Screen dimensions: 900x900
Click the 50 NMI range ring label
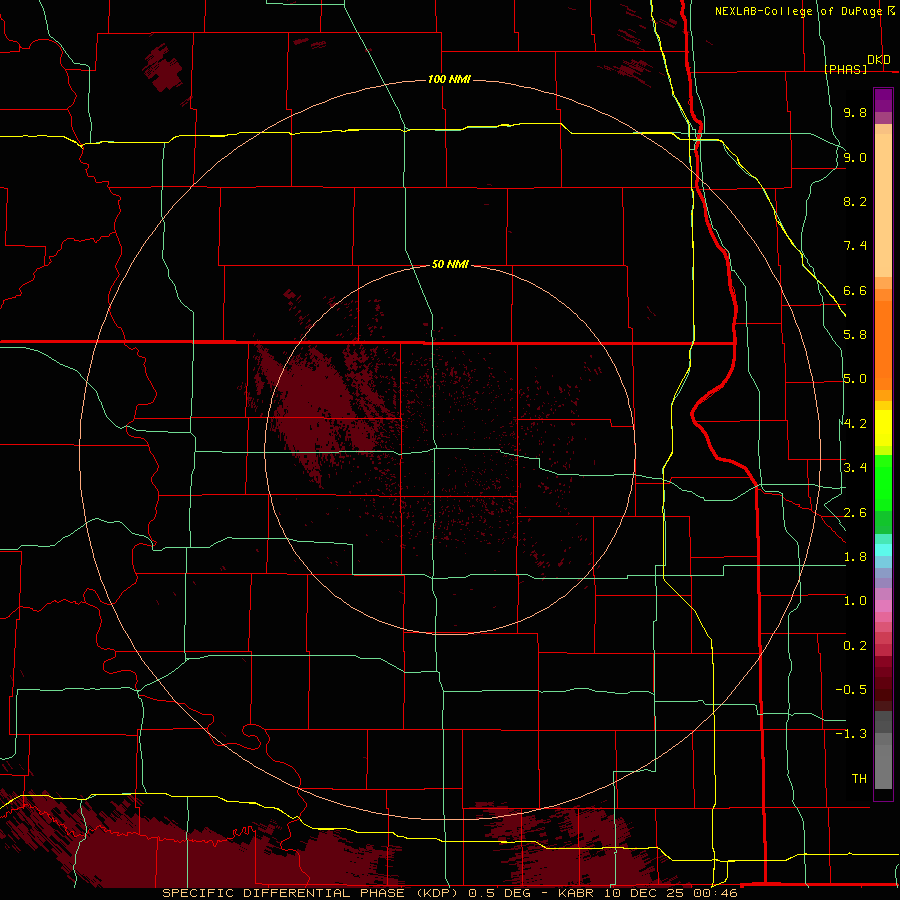tap(449, 264)
